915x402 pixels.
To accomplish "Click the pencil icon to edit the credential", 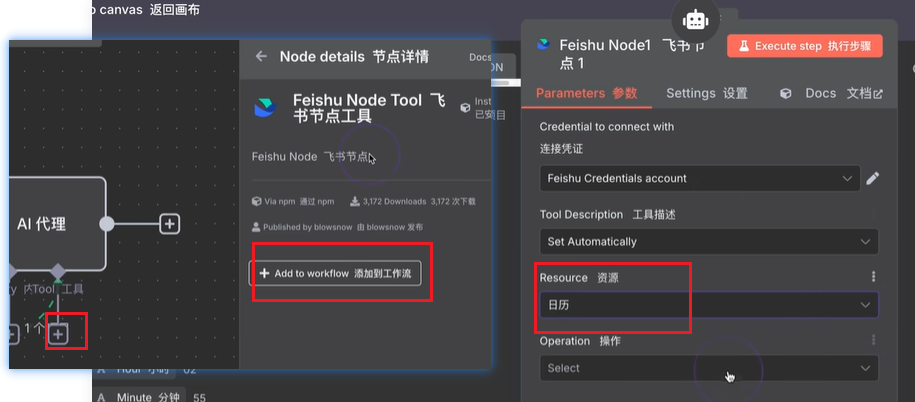I will click(x=872, y=179).
